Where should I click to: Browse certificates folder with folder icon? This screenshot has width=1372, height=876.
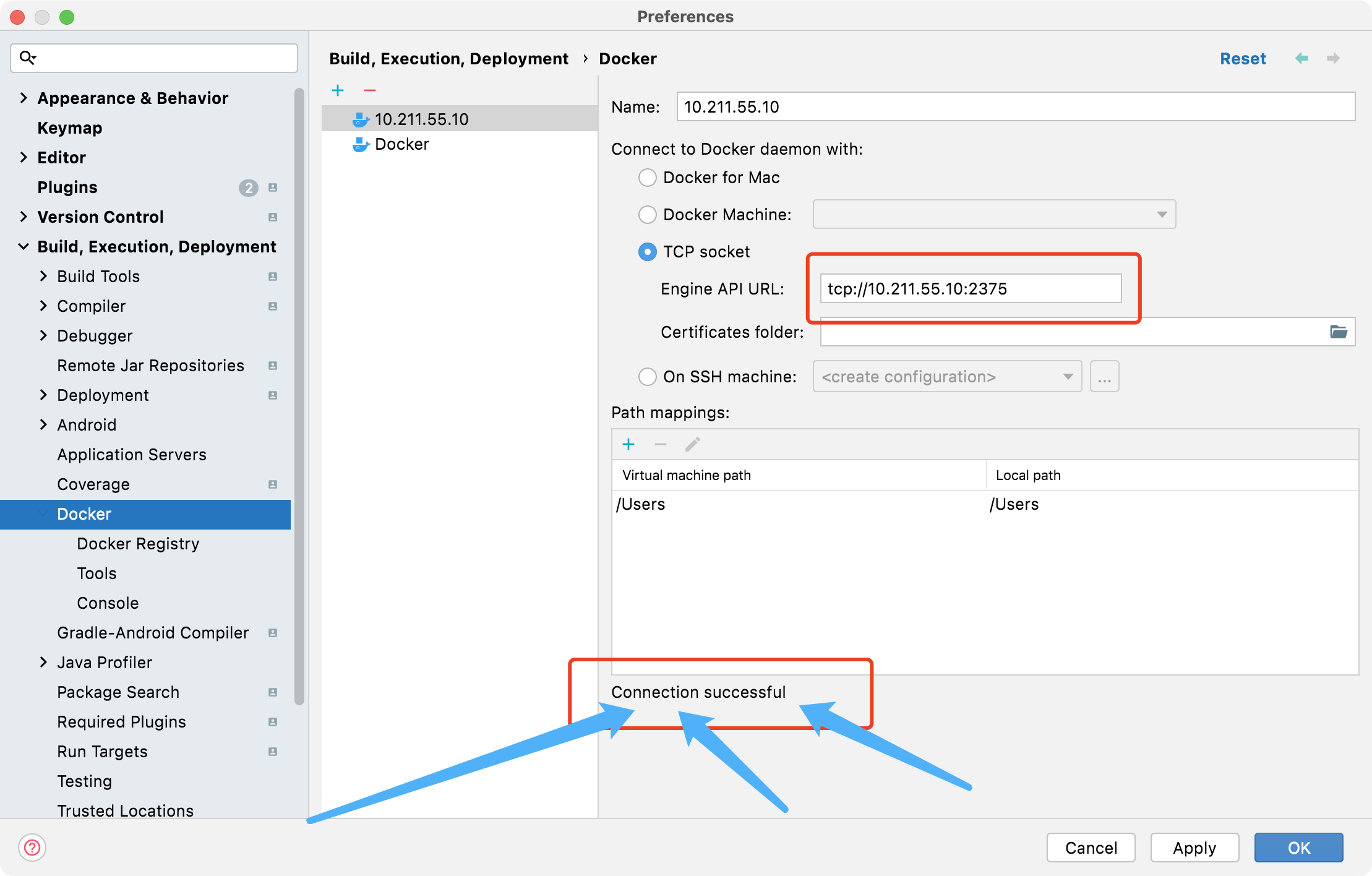click(x=1339, y=332)
